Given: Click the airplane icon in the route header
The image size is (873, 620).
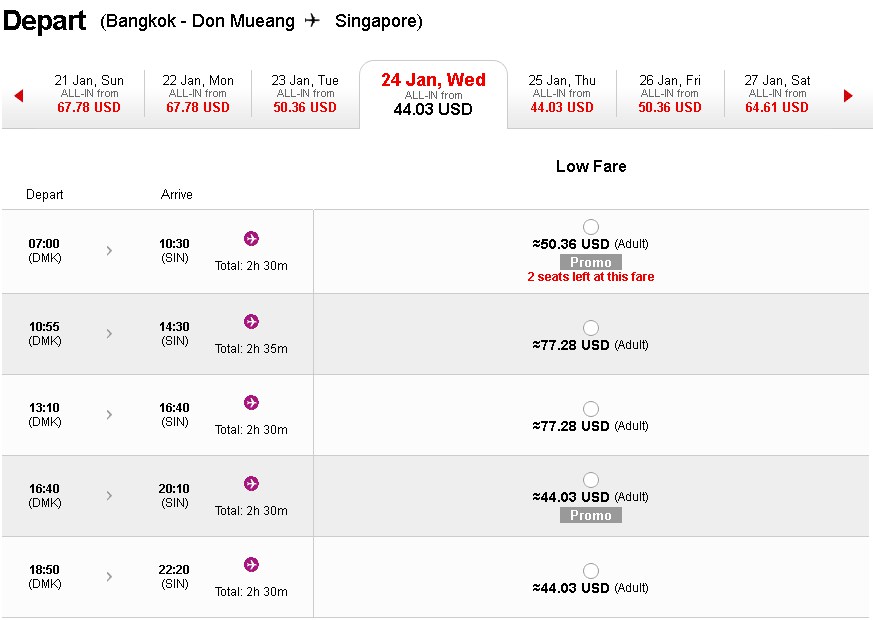Looking at the screenshot, I should coord(312,21).
